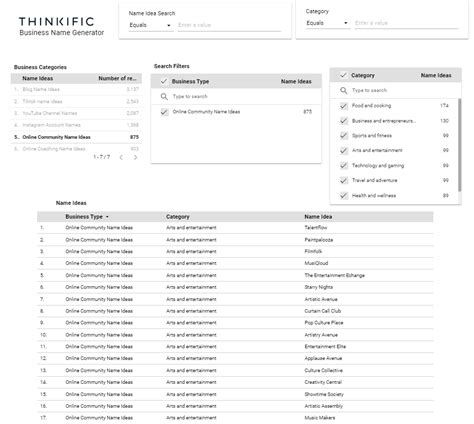The width and height of the screenshot is (474, 424).
Task: Click the sort arrow next to Business Type column
Action: pyautogui.click(x=107, y=217)
